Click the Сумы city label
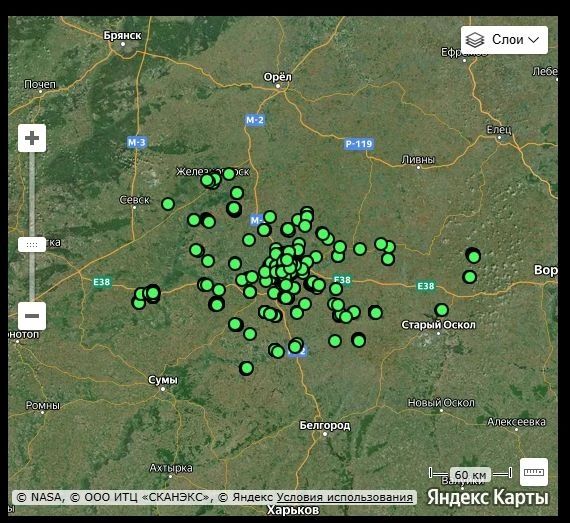Image resolution: width=570 pixels, height=523 pixels. pos(163,380)
